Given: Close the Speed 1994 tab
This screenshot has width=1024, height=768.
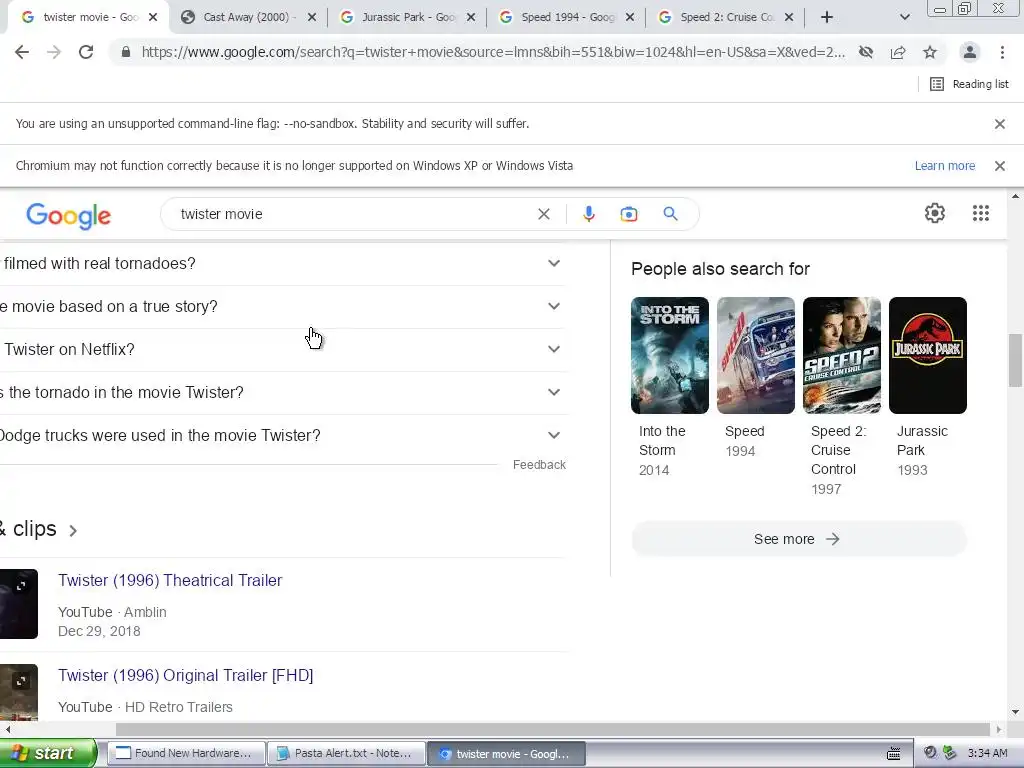Looking at the screenshot, I should (x=630, y=18).
